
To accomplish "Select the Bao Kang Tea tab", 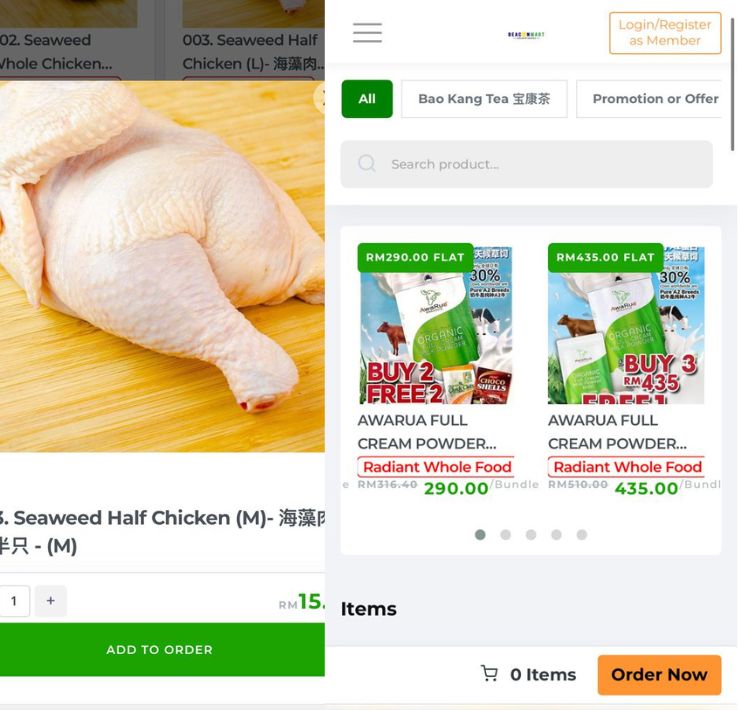I will click(x=484, y=99).
